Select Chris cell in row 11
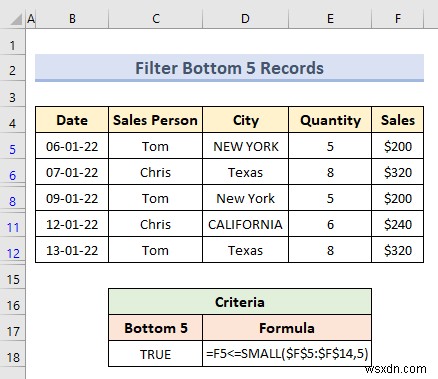The height and width of the screenshot is (379, 438). [x=155, y=224]
